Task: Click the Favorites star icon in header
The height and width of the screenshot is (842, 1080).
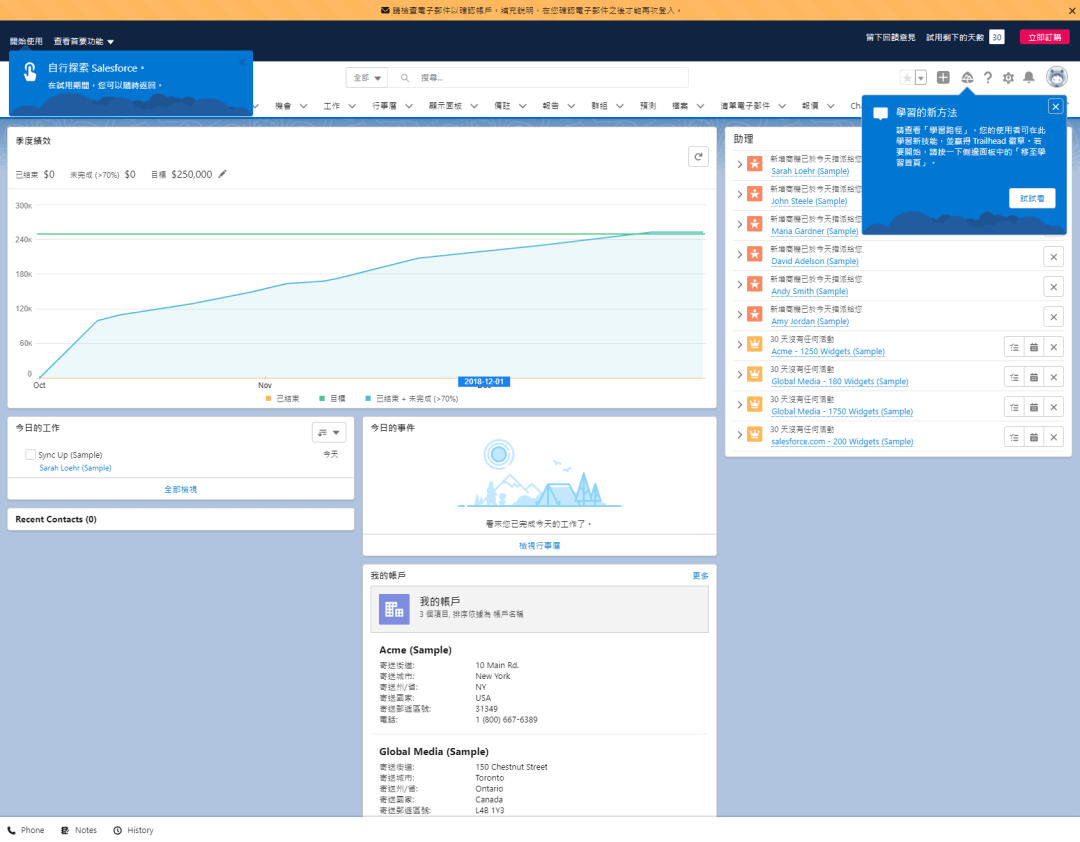Action: coord(907,78)
